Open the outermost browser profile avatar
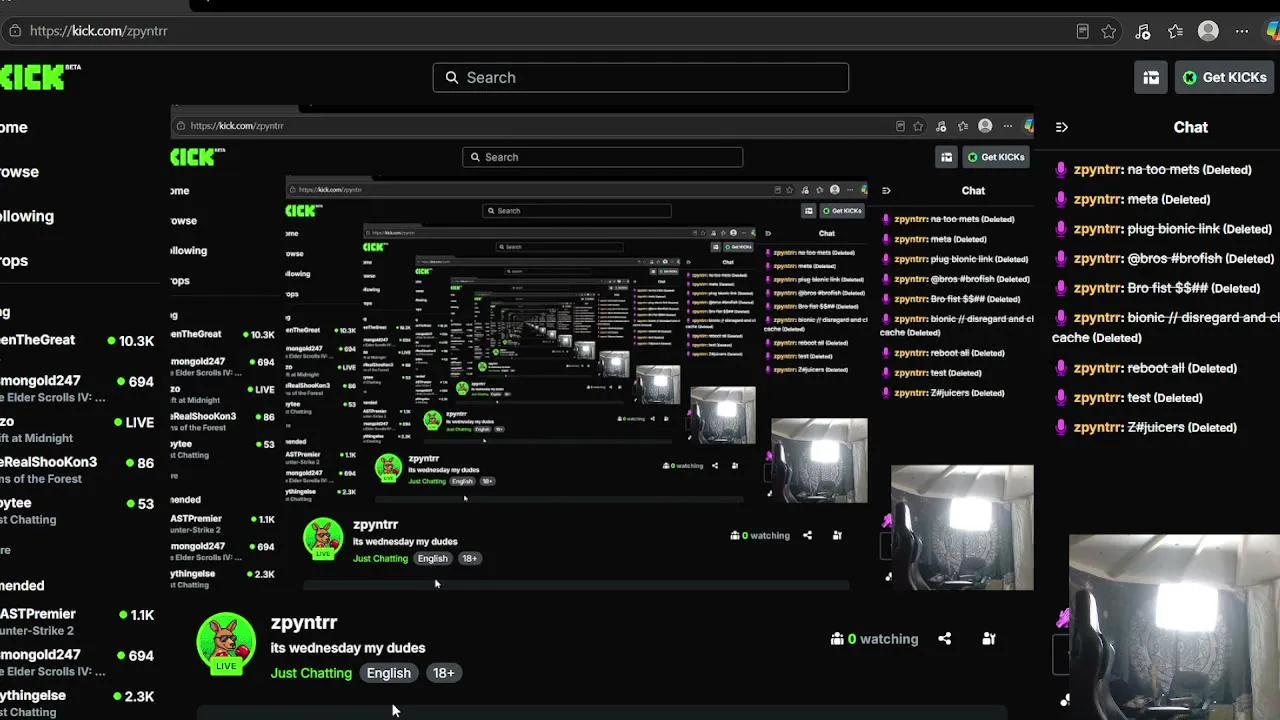Image resolution: width=1280 pixels, height=720 pixels. [x=1208, y=31]
